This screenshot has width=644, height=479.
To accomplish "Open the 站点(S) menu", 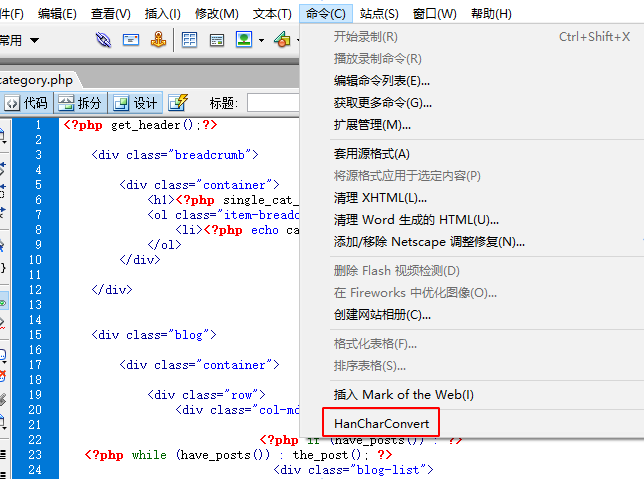I will [x=379, y=14].
